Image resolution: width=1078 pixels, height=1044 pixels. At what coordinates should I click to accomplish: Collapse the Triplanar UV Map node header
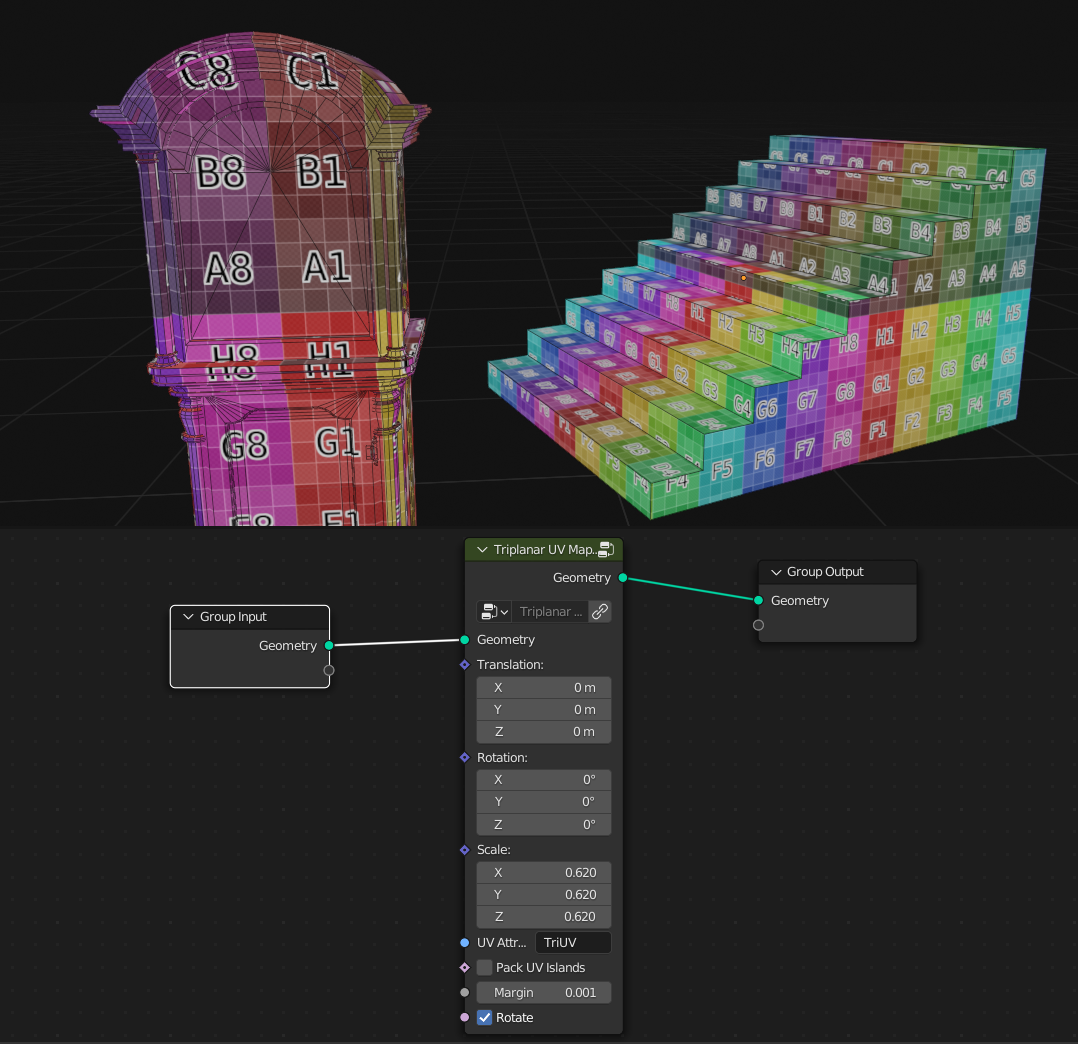[480, 549]
